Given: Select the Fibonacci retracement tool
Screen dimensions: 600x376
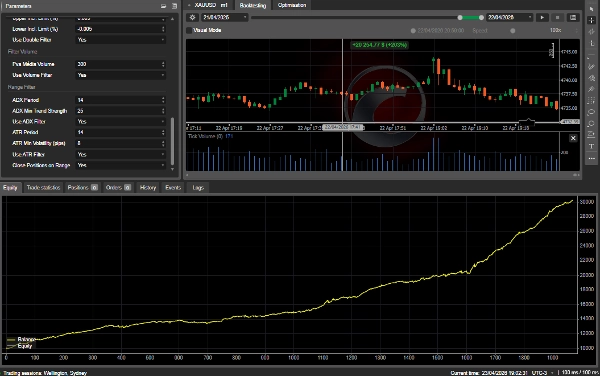Looking at the screenshot, I should coord(592,101).
